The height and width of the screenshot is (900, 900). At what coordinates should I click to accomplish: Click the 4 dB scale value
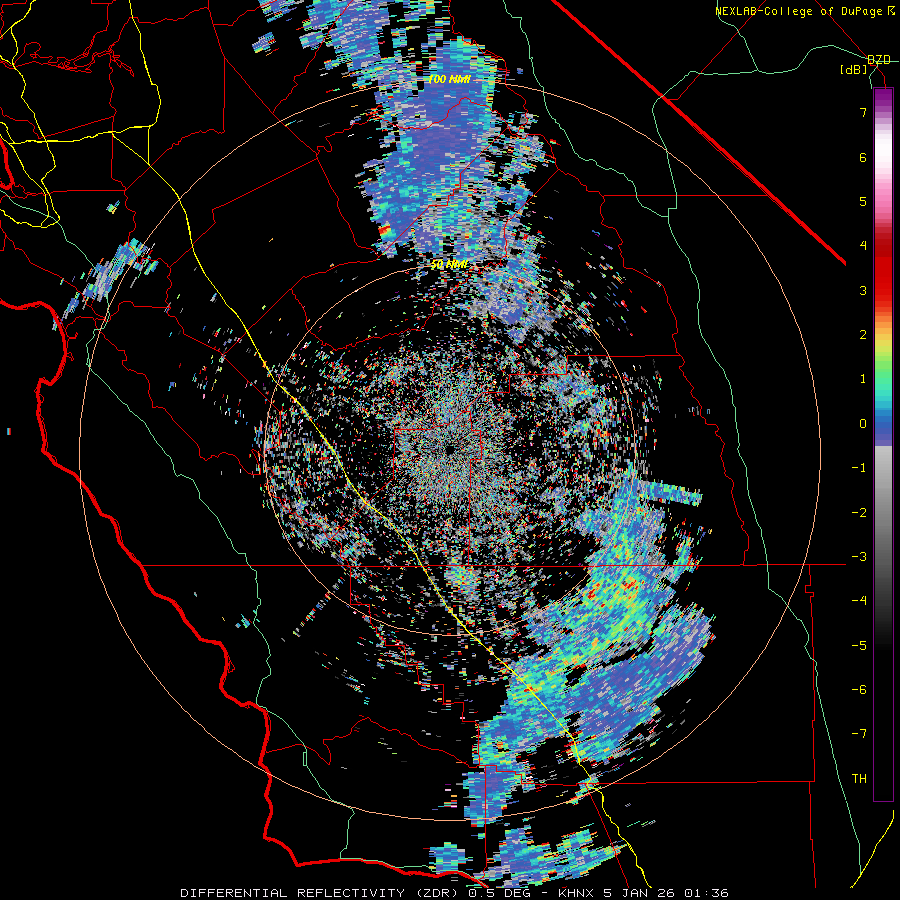click(x=863, y=246)
